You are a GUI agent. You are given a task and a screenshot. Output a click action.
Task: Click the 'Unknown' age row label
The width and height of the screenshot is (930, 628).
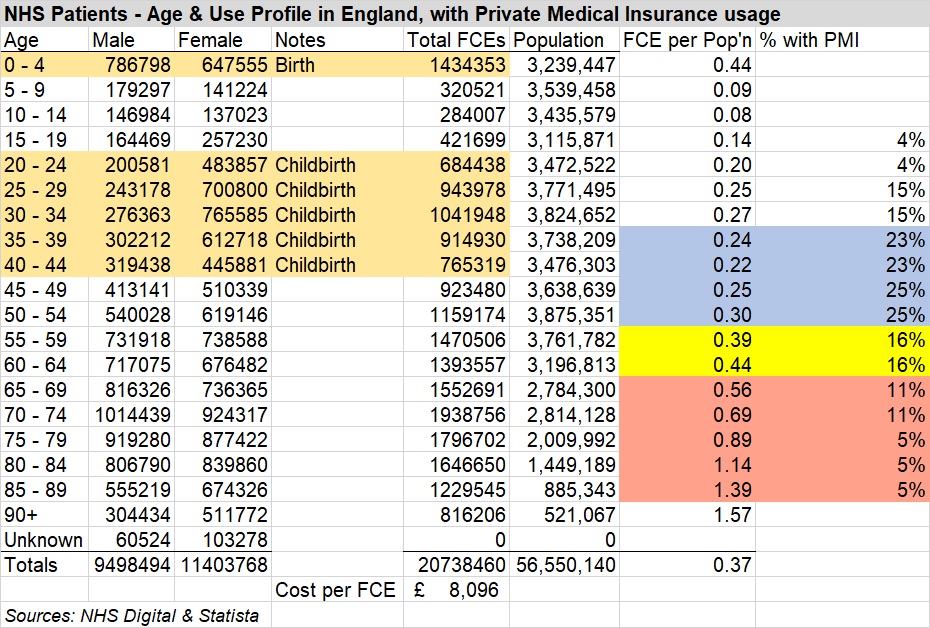(43, 540)
